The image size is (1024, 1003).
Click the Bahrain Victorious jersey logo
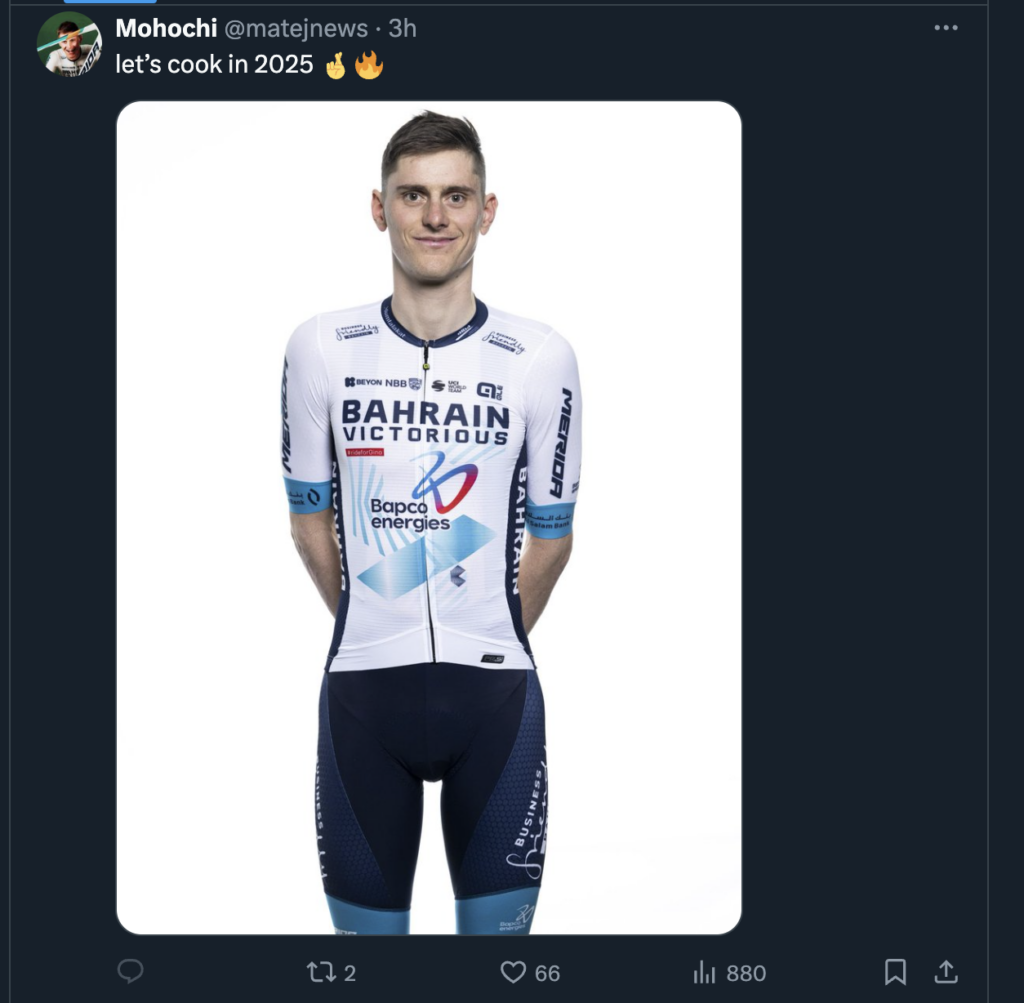[425, 422]
